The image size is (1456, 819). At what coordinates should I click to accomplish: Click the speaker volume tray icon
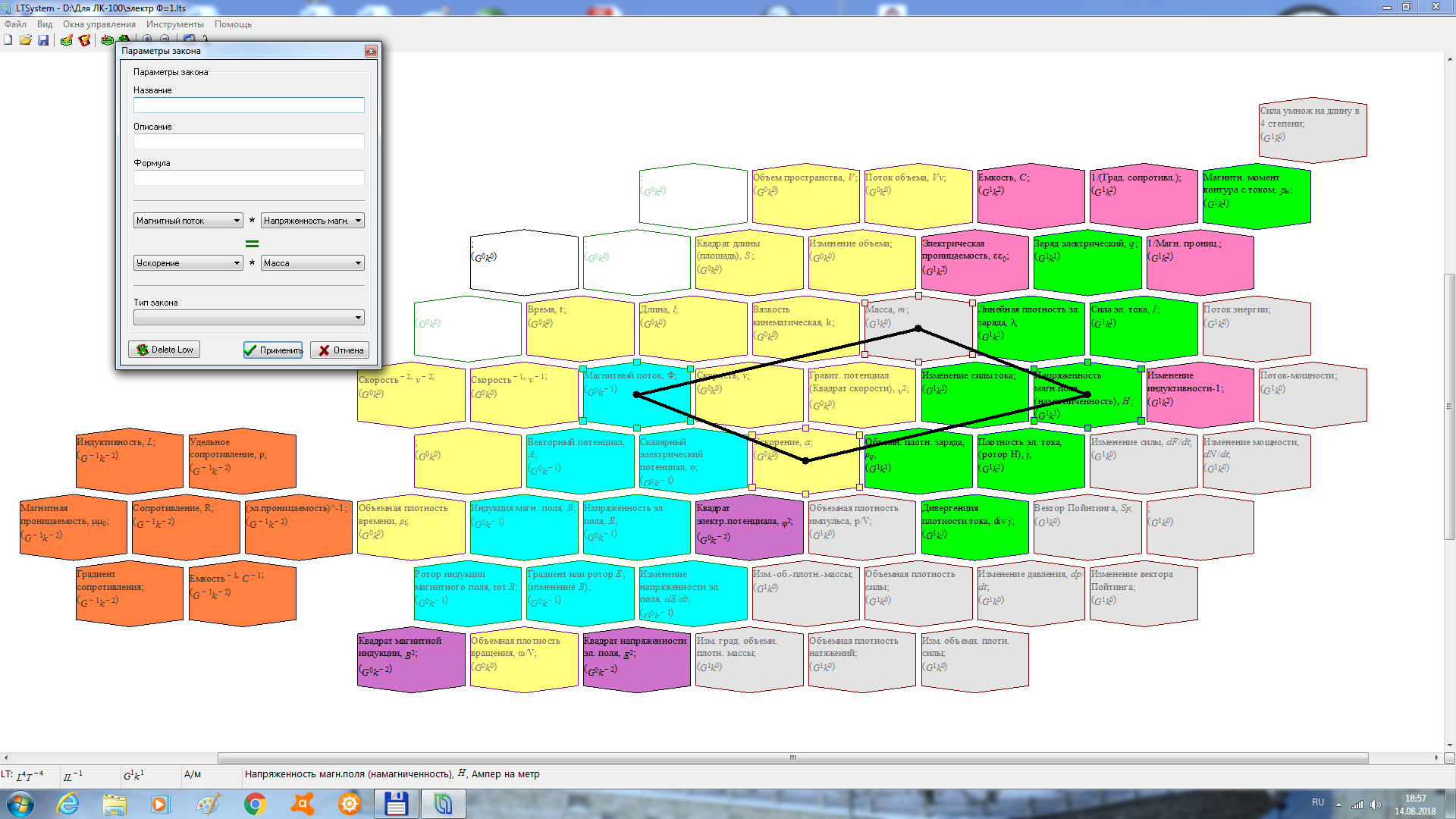pyautogui.click(x=1376, y=805)
